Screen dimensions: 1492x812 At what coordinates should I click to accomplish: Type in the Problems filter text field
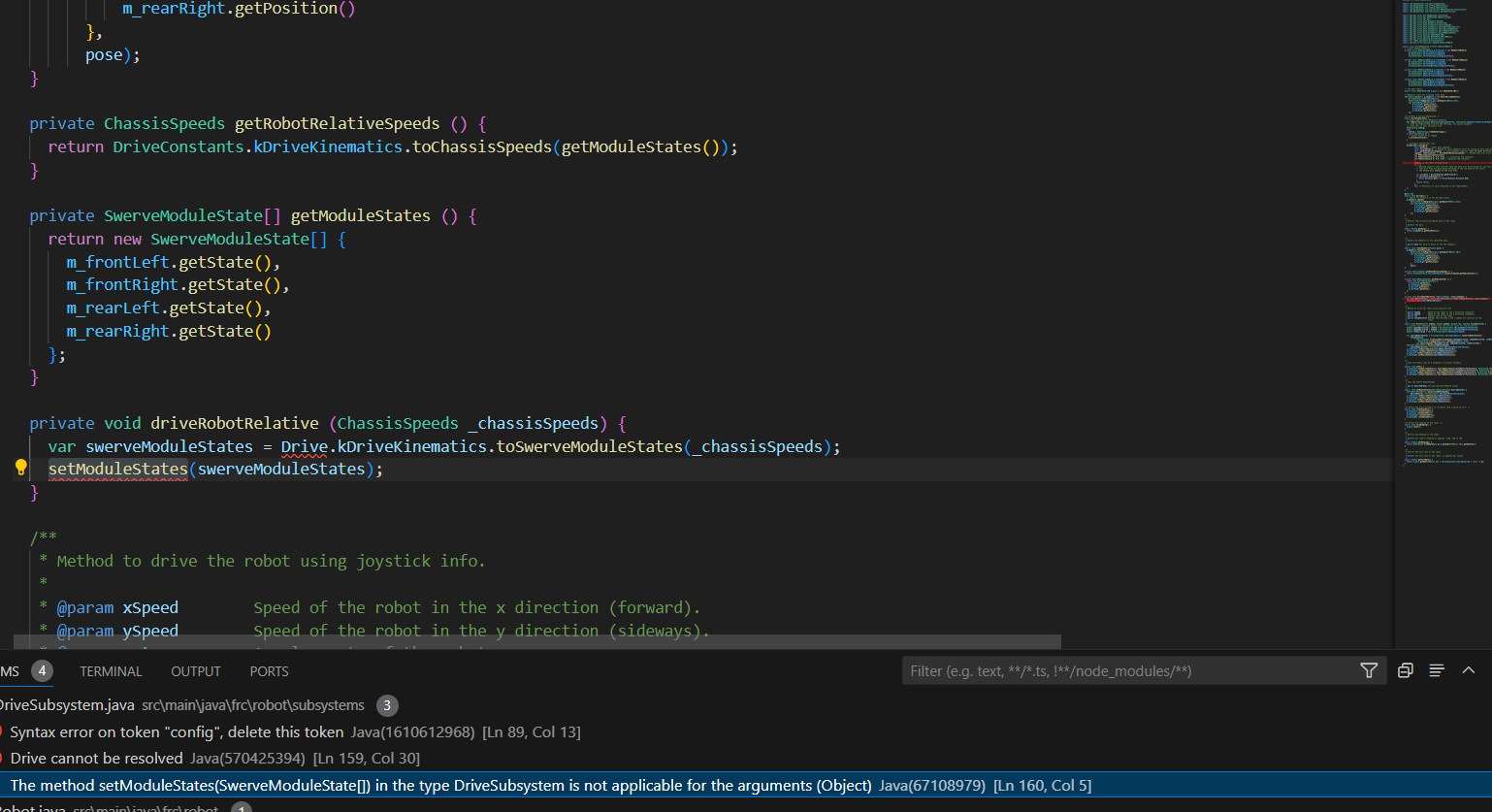1125,670
